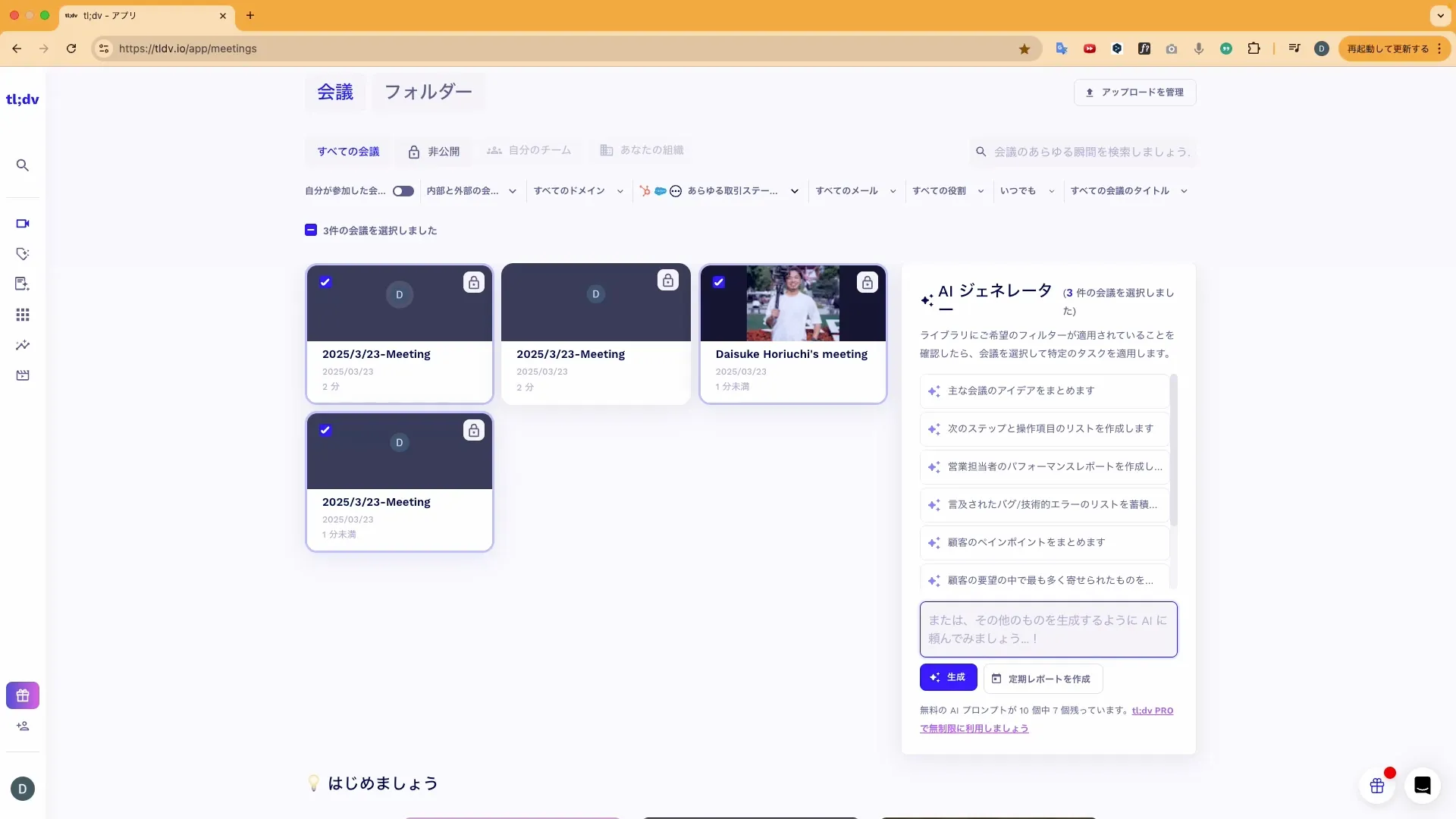
Task: Click the invite teammate icon in sidebar
Action: 23,726
